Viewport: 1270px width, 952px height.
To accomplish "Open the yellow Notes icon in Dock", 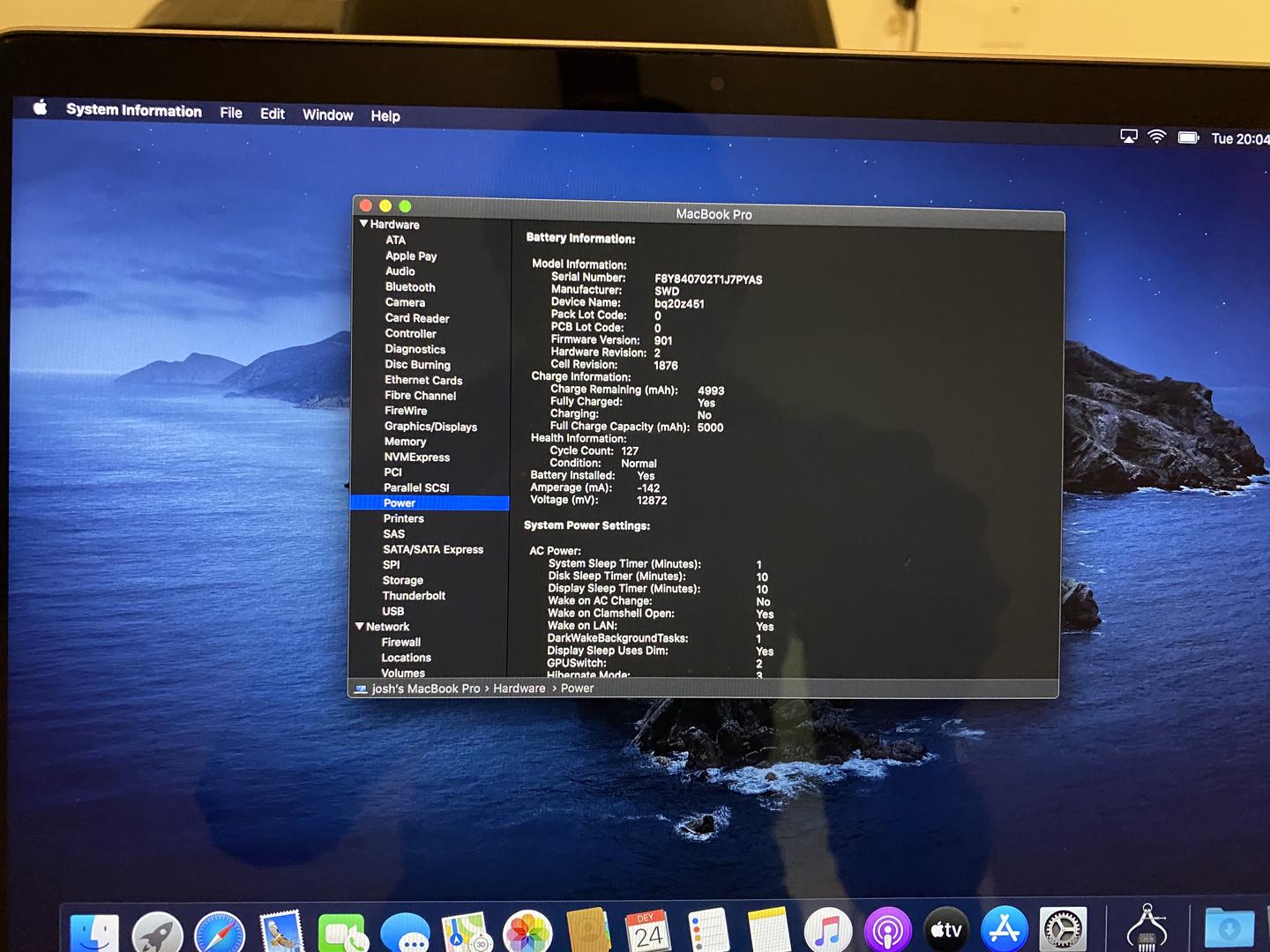I will coord(768,930).
